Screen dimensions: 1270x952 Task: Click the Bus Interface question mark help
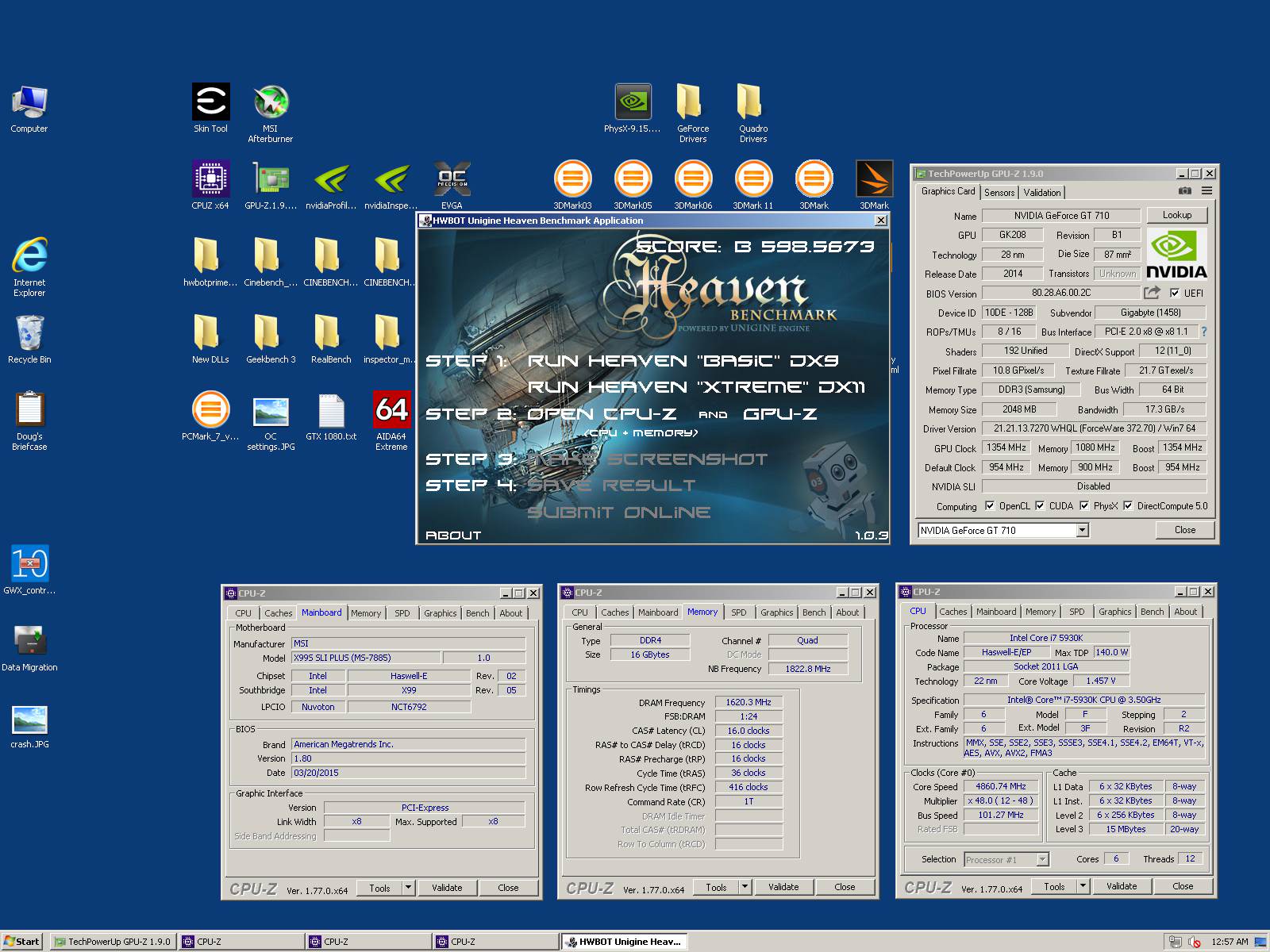[1204, 332]
